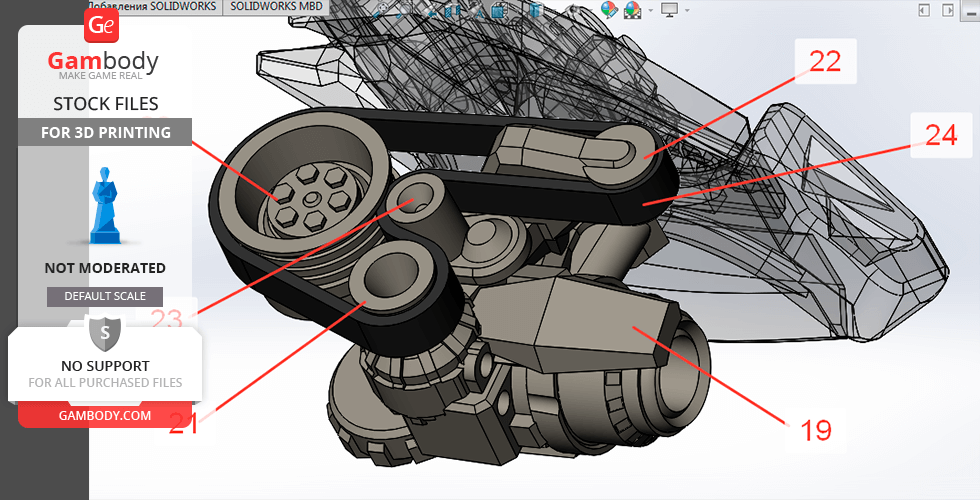Click the red Gambody logo icon
The height and width of the screenshot is (500, 980).
102,26
